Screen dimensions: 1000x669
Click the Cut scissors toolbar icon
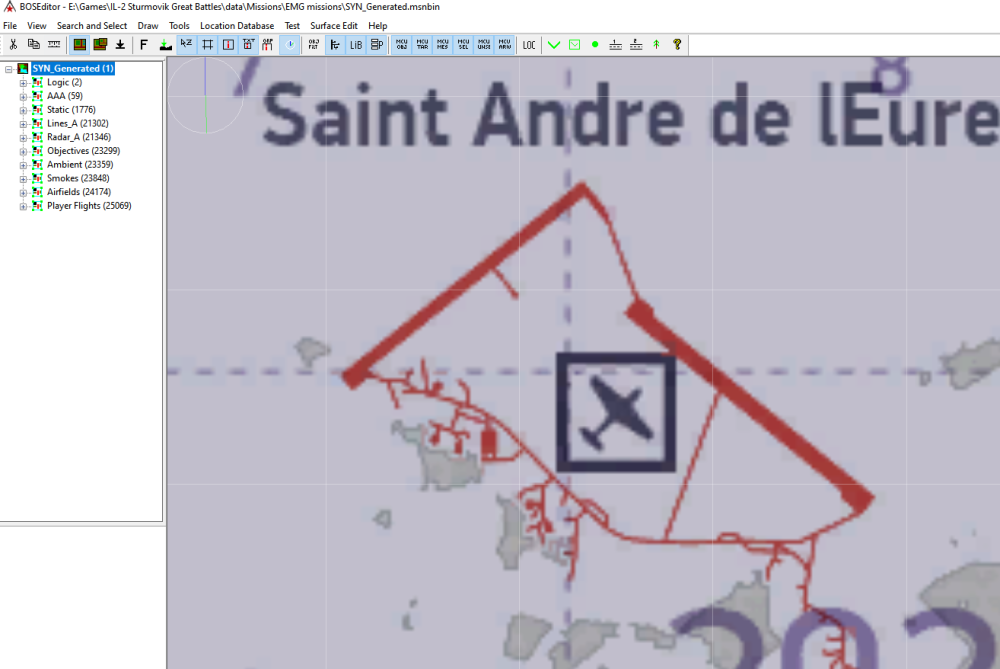point(13,45)
